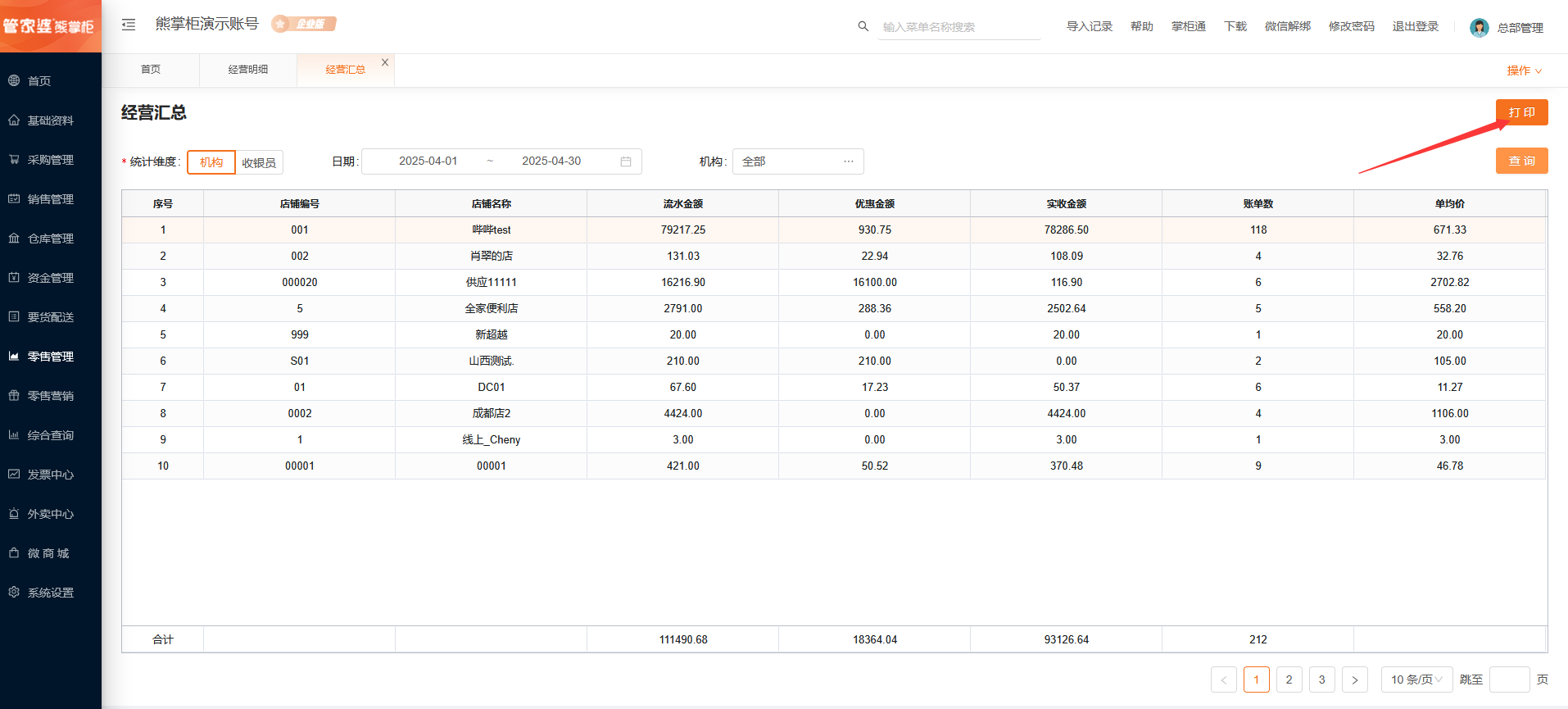Screen dimensions: 1568x709
Task: Click the 单均价 column header
Action: (x=1449, y=204)
